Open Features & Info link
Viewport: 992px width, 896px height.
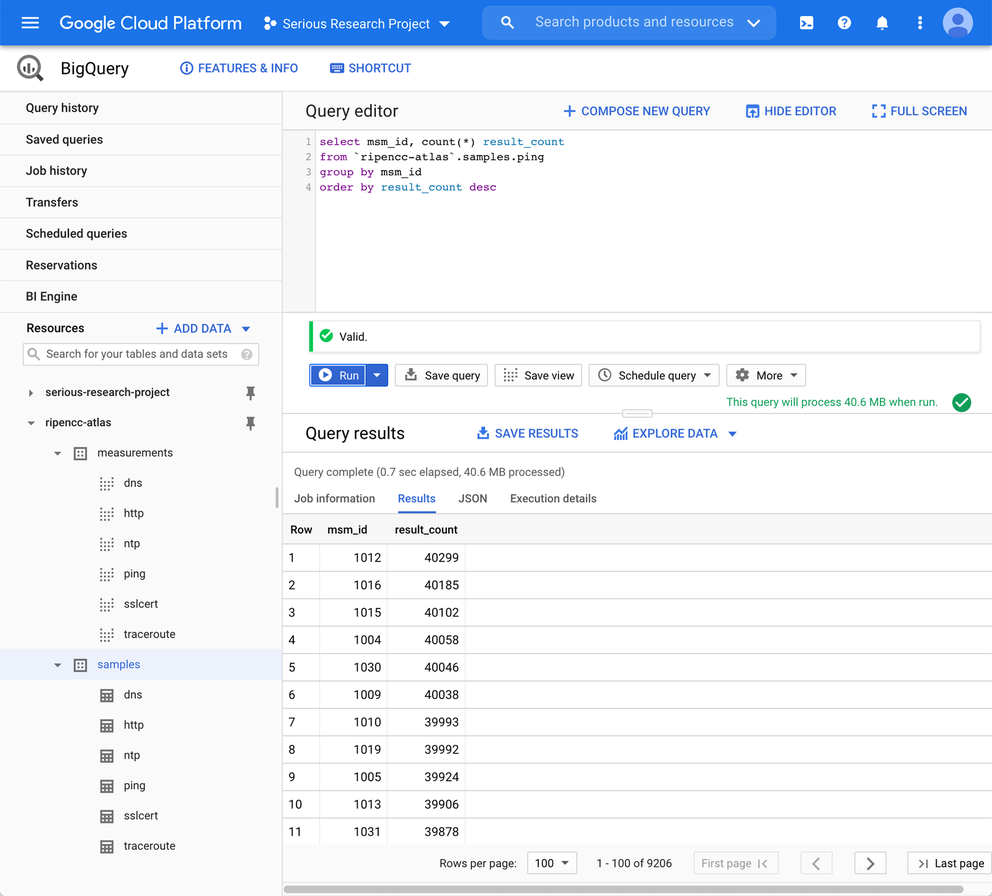point(239,68)
